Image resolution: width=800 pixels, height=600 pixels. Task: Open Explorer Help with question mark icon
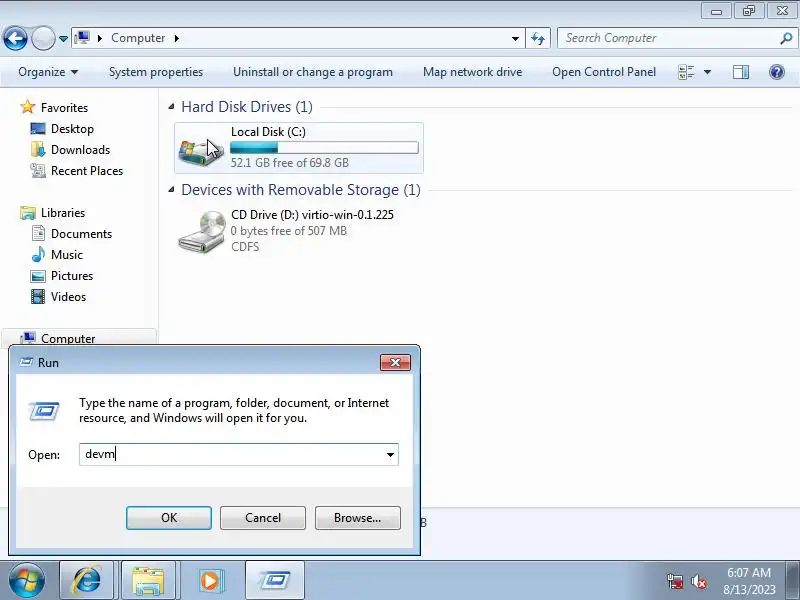[777, 72]
